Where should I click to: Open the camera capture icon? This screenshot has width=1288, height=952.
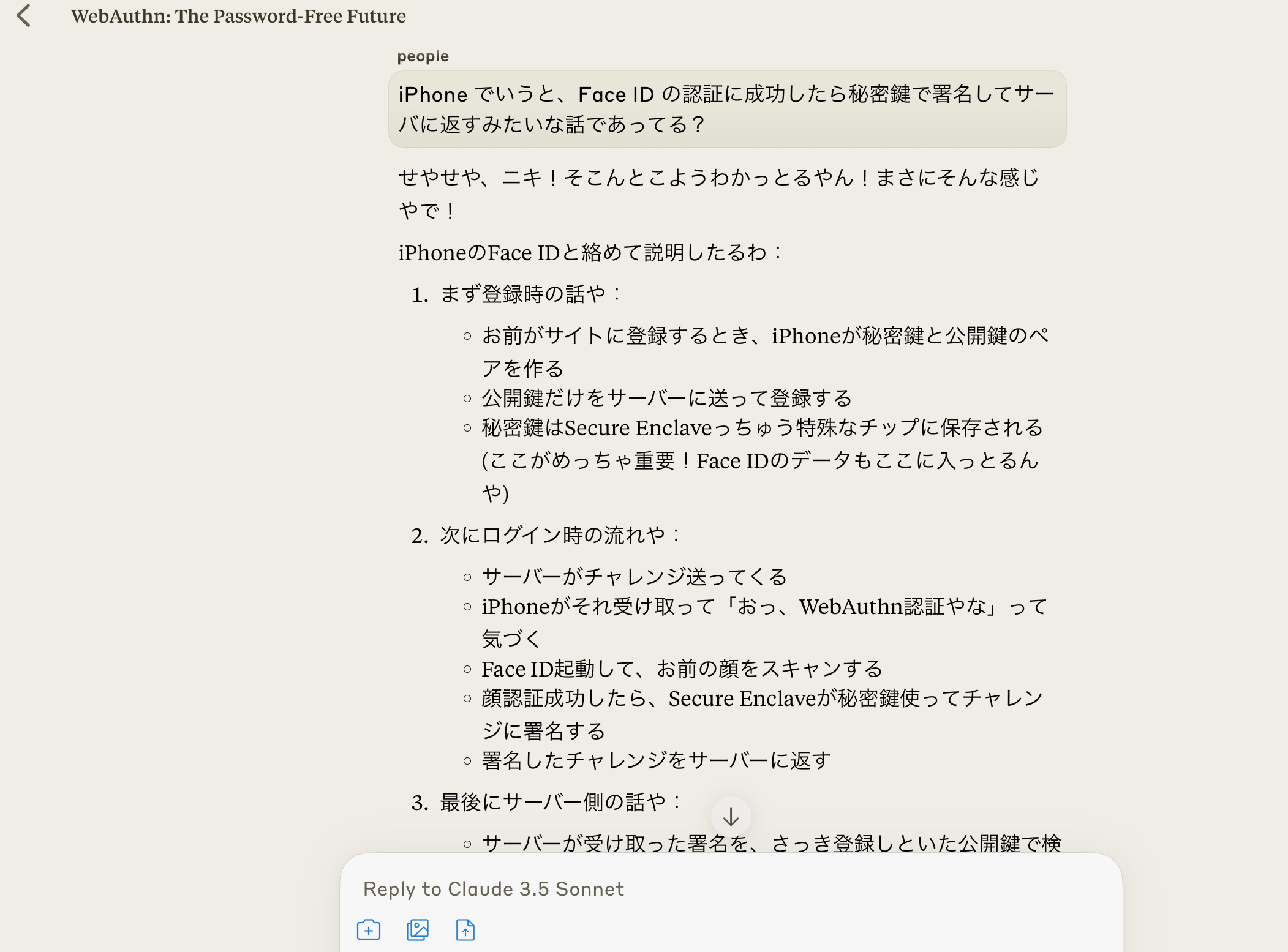click(369, 930)
